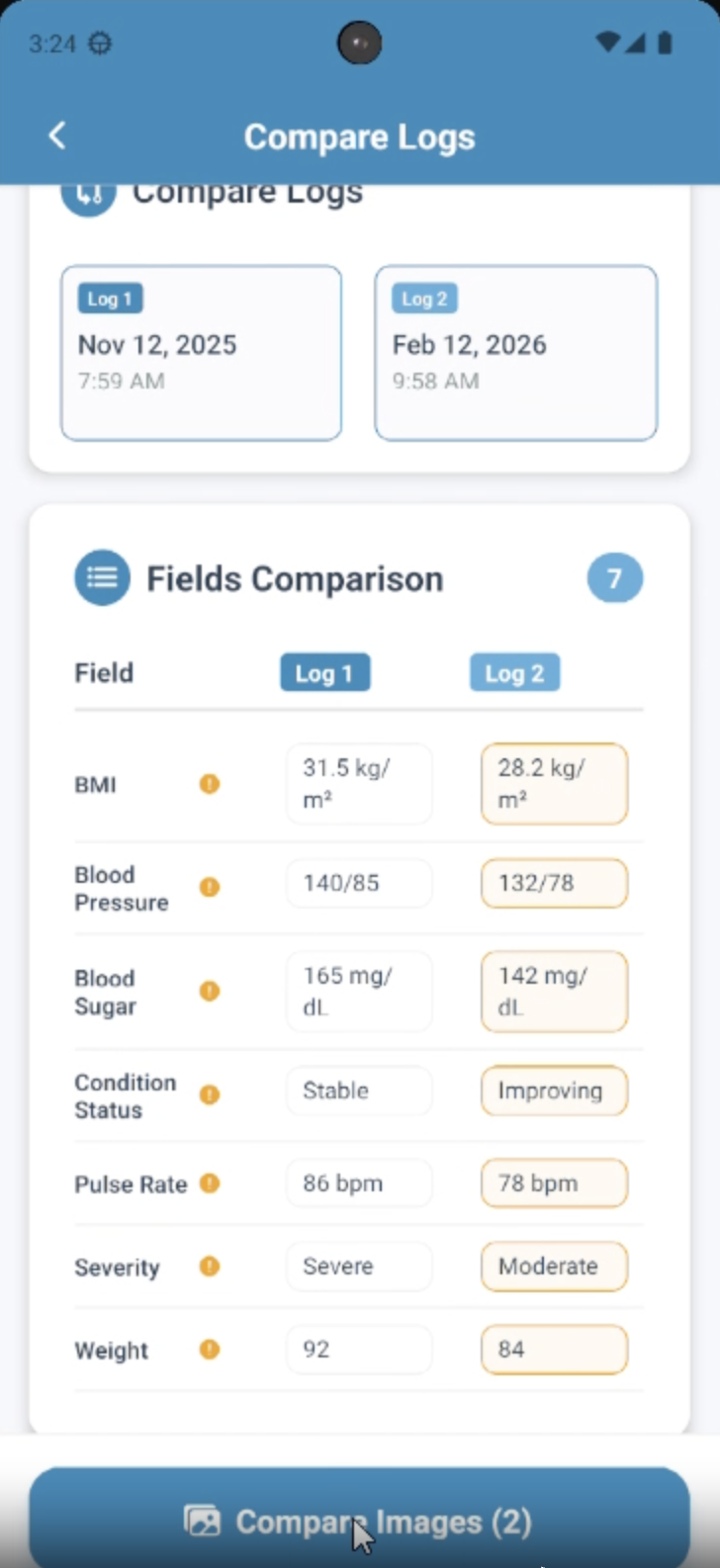
Task: Select the Log 1 card dated Nov 12, 2025
Action: point(201,352)
